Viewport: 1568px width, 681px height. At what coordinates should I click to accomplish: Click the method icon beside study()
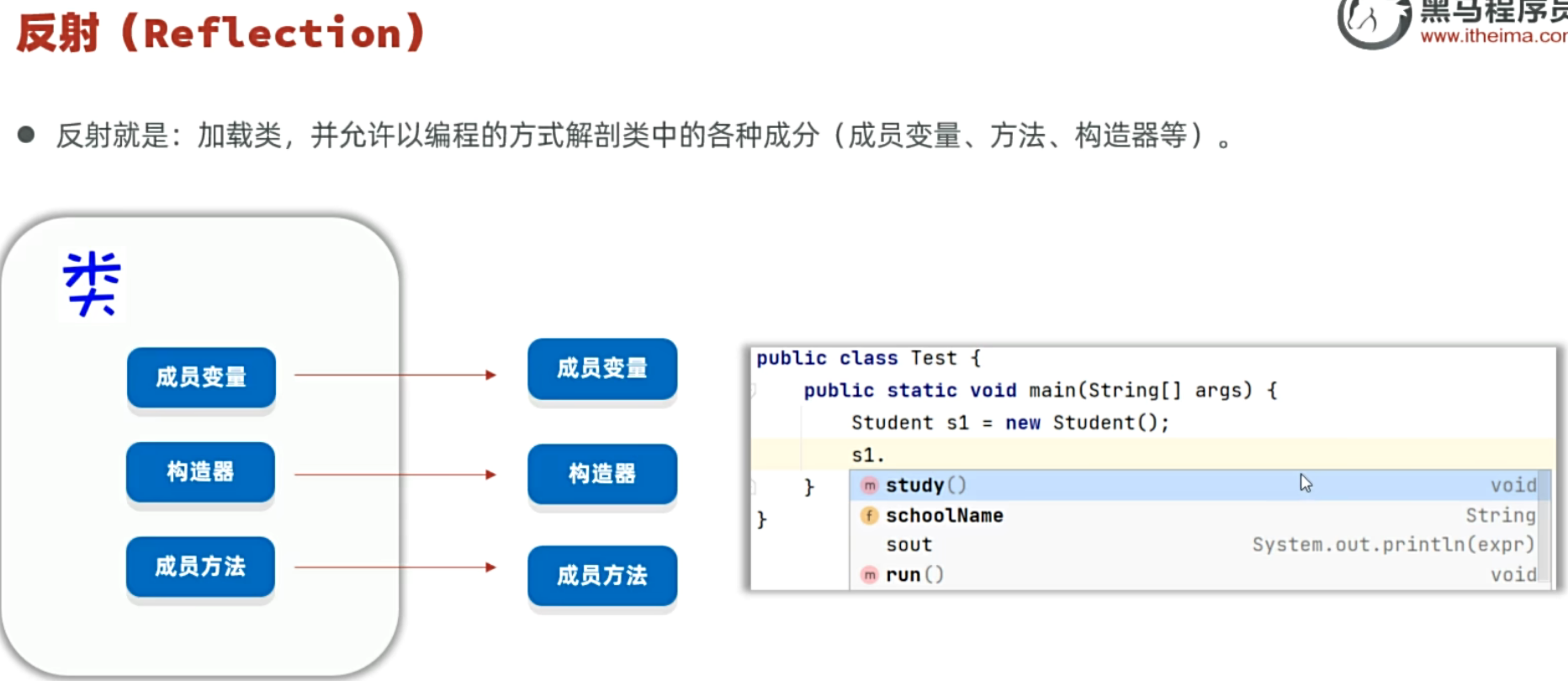869,486
